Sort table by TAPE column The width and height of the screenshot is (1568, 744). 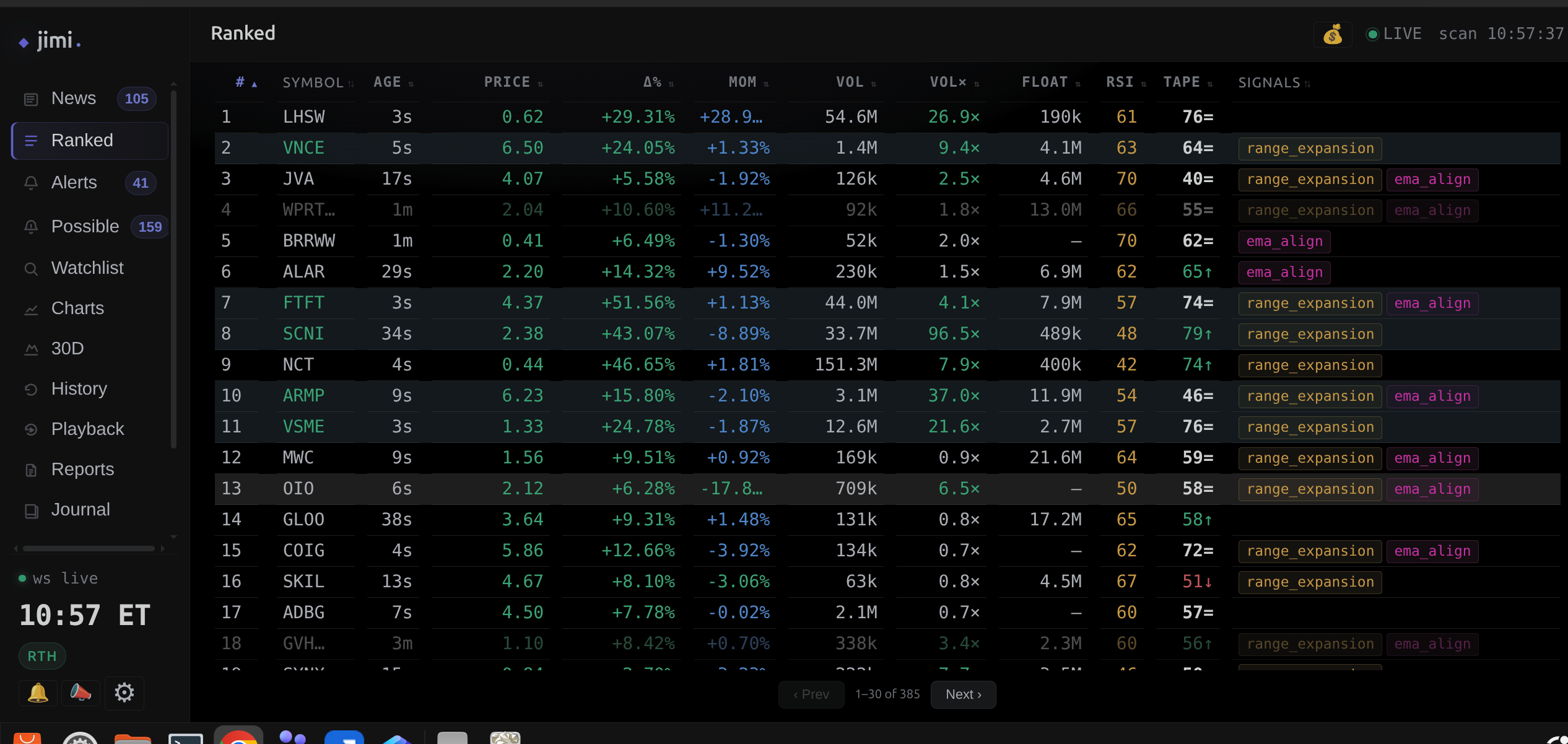pos(1188,82)
